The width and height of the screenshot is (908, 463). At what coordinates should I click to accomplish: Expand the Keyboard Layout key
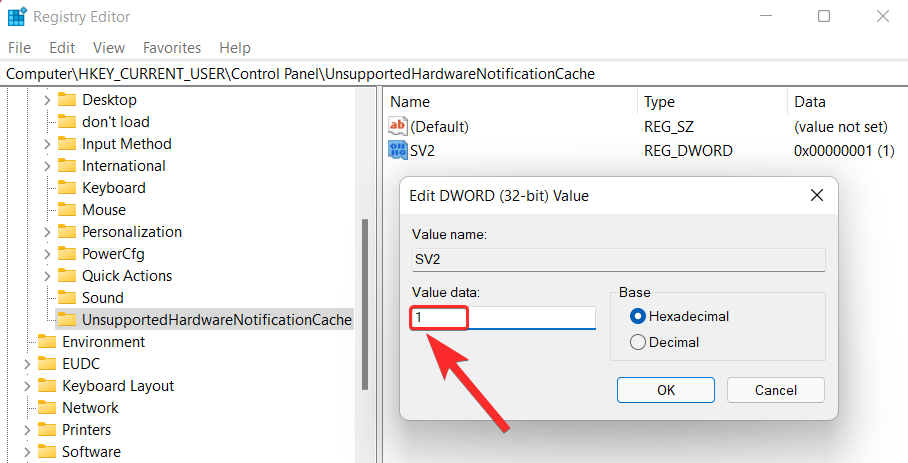coord(27,386)
